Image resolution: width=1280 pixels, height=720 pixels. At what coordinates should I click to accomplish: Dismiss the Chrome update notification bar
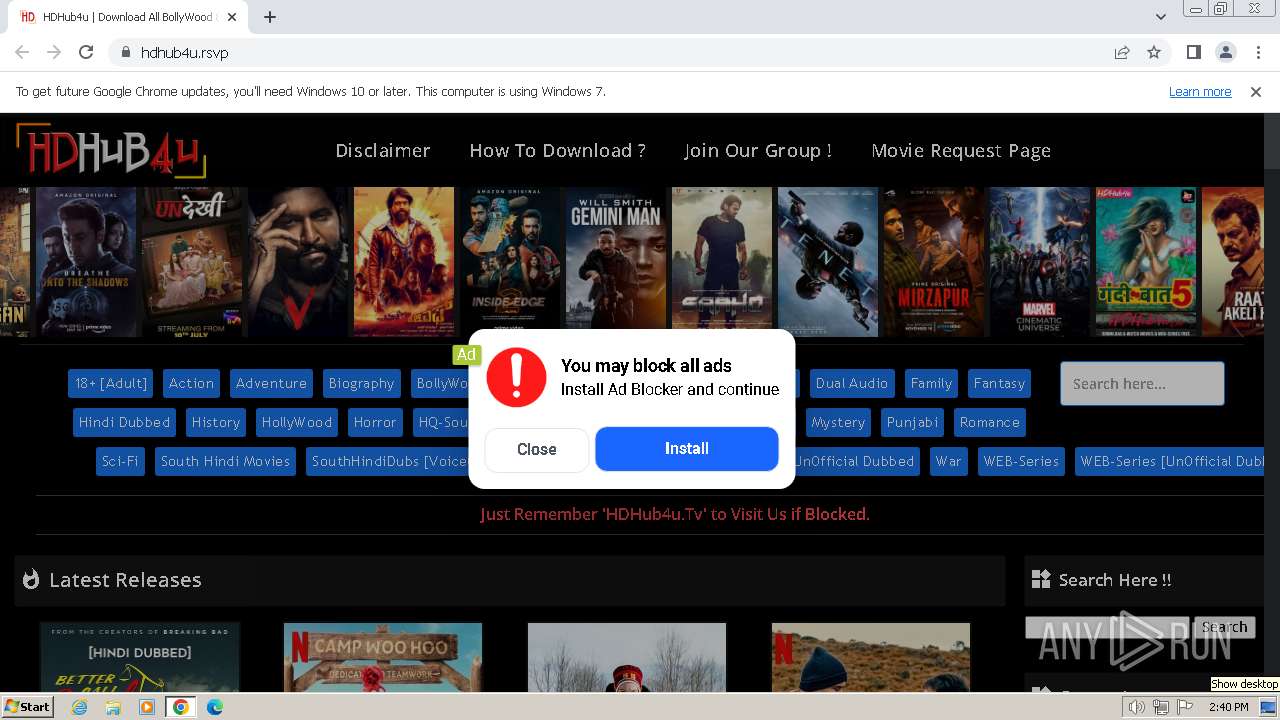tap(1256, 92)
